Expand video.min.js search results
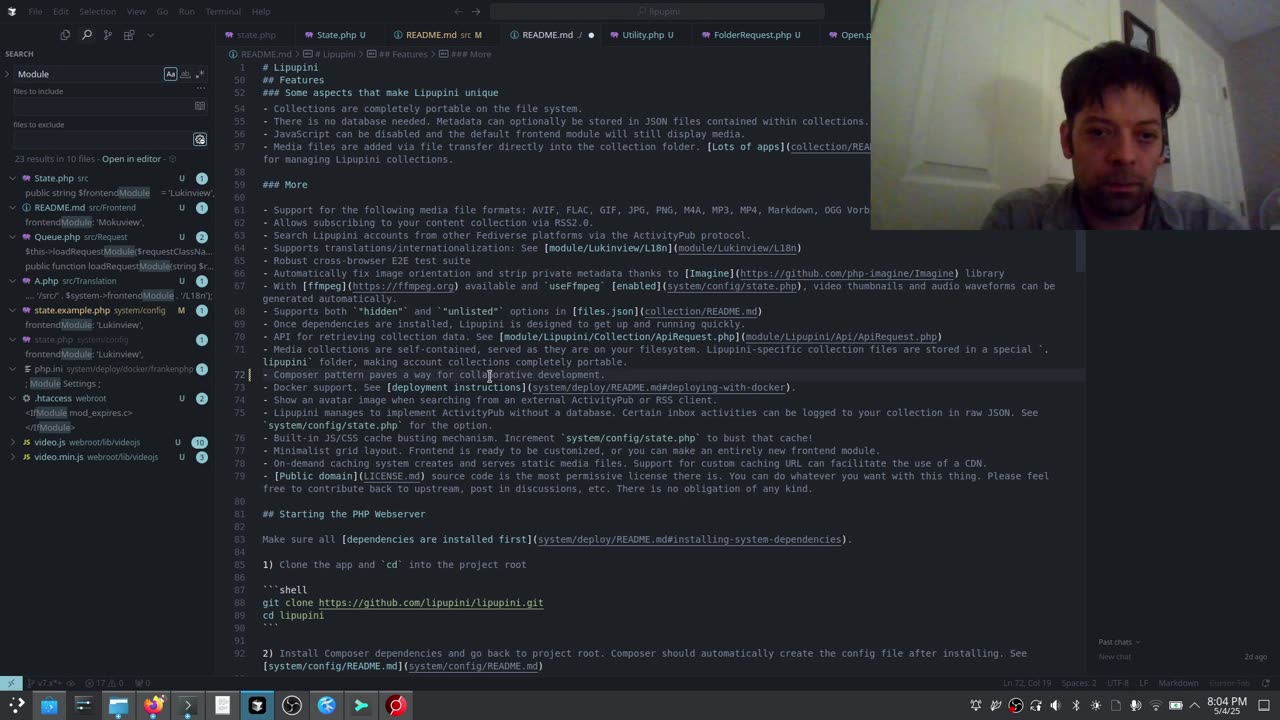The image size is (1280, 720). [x=13, y=457]
